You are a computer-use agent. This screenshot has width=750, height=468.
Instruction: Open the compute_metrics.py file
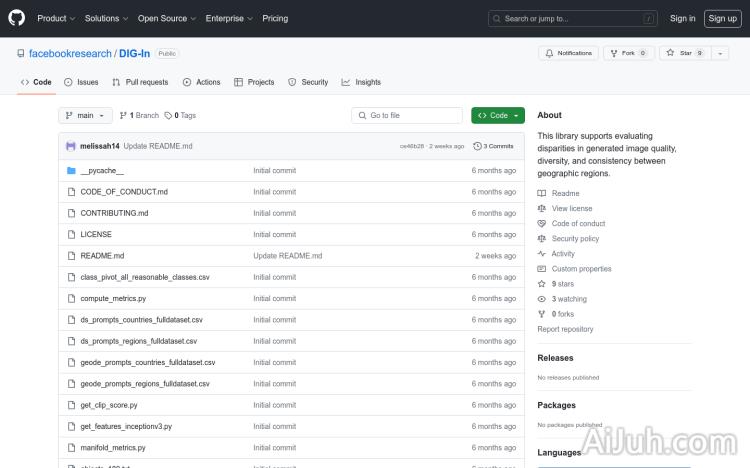113,298
